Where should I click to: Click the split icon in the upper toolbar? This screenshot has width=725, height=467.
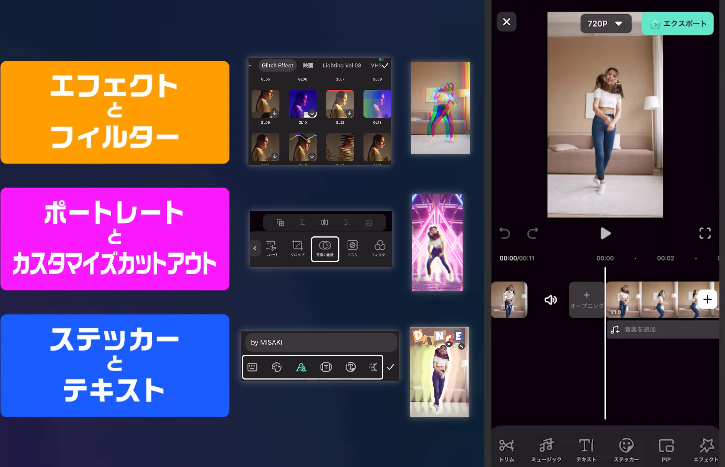(x=325, y=222)
